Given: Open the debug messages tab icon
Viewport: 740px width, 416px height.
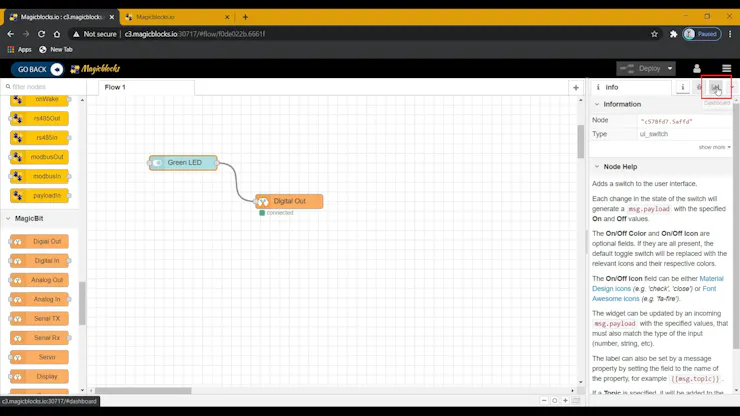Looking at the screenshot, I should 699,87.
